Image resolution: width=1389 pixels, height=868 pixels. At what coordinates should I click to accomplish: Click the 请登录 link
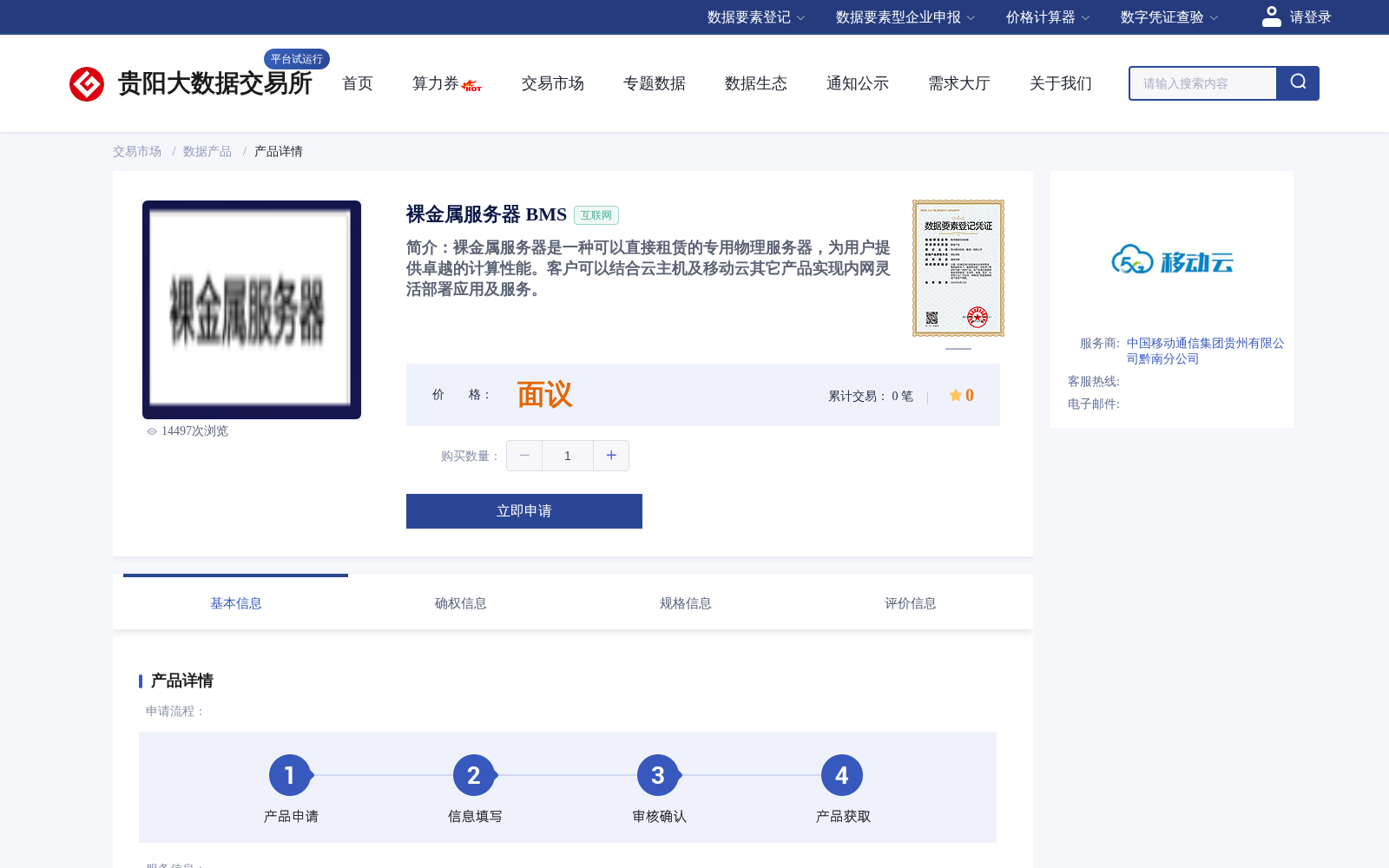click(x=1310, y=17)
